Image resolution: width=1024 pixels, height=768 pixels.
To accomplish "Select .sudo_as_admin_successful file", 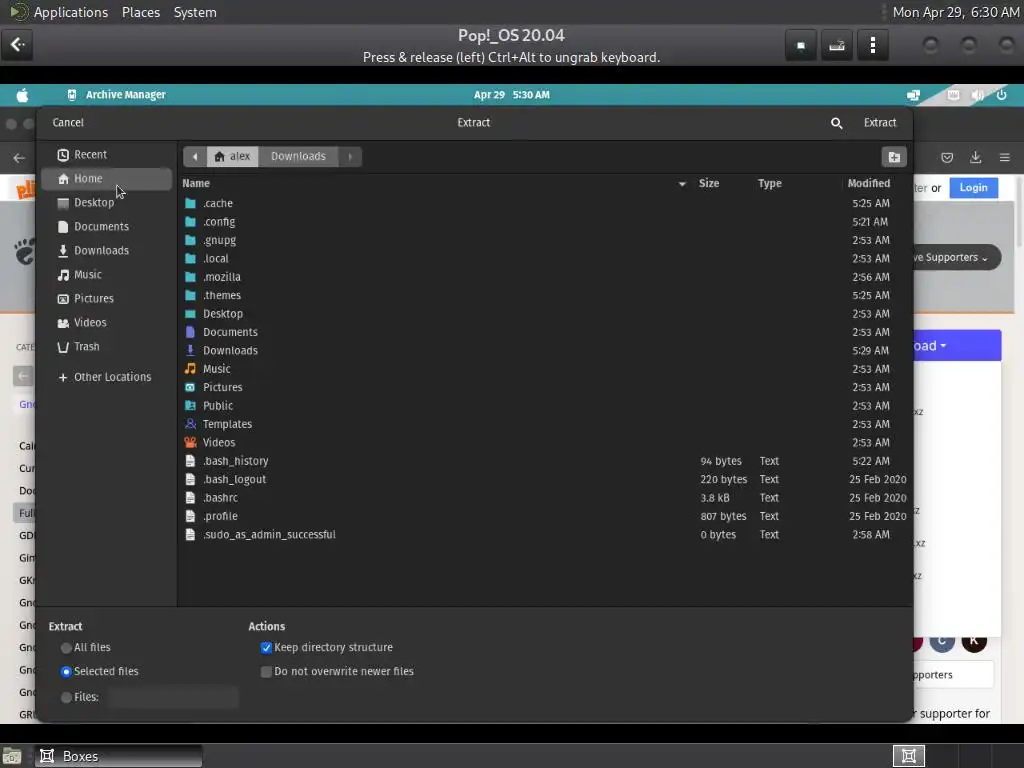I will (x=544, y=534).
